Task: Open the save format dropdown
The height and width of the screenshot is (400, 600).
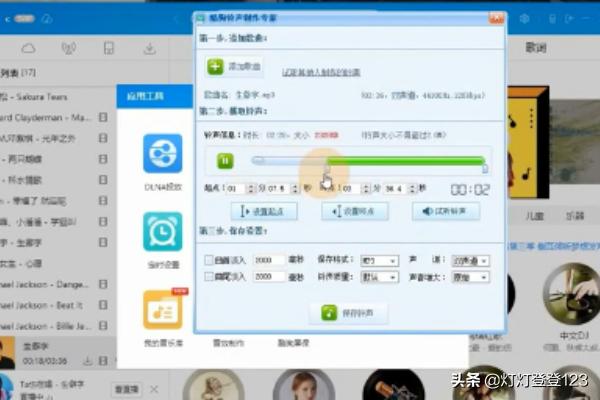Action: point(380,261)
